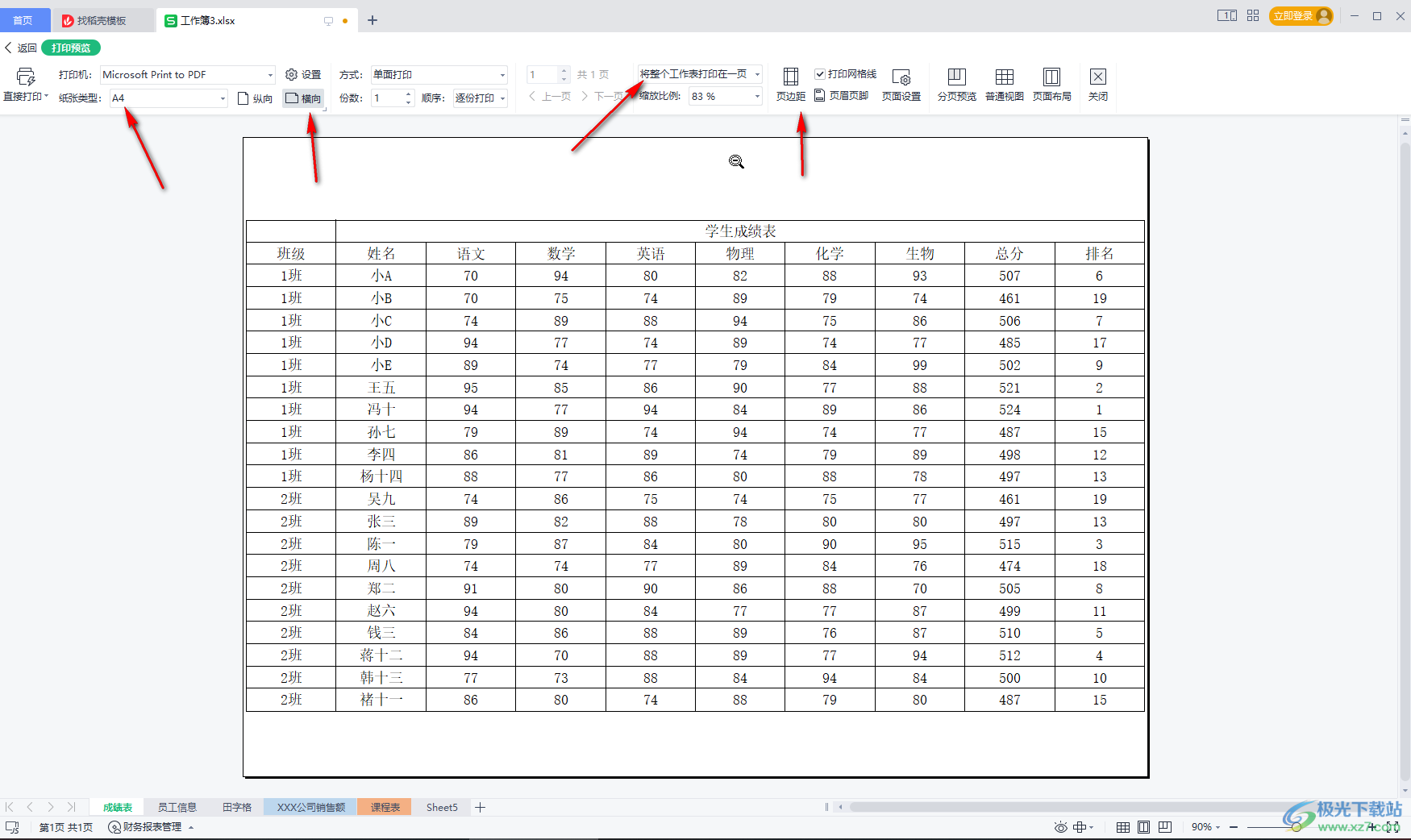Click the 立即登录 login button
The image size is (1411, 840).
tap(1301, 16)
